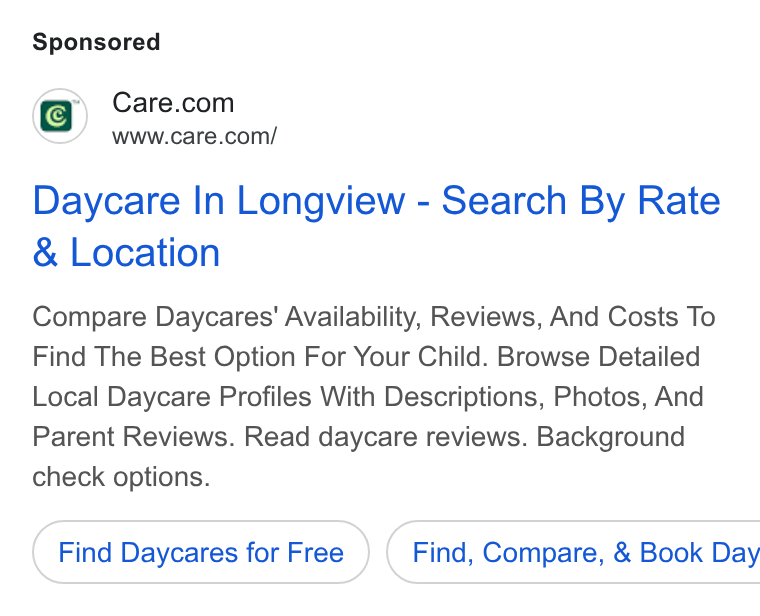The image size is (760, 616).
Task: Open the Find, Compare, & Book chip
Action: [x=573, y=552]
